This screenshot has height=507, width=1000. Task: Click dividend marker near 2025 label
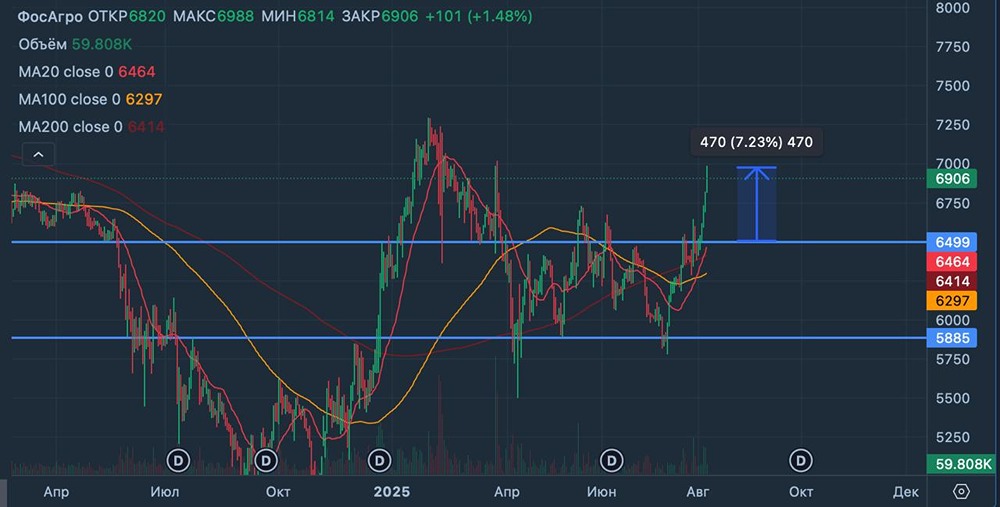(379, 460)
